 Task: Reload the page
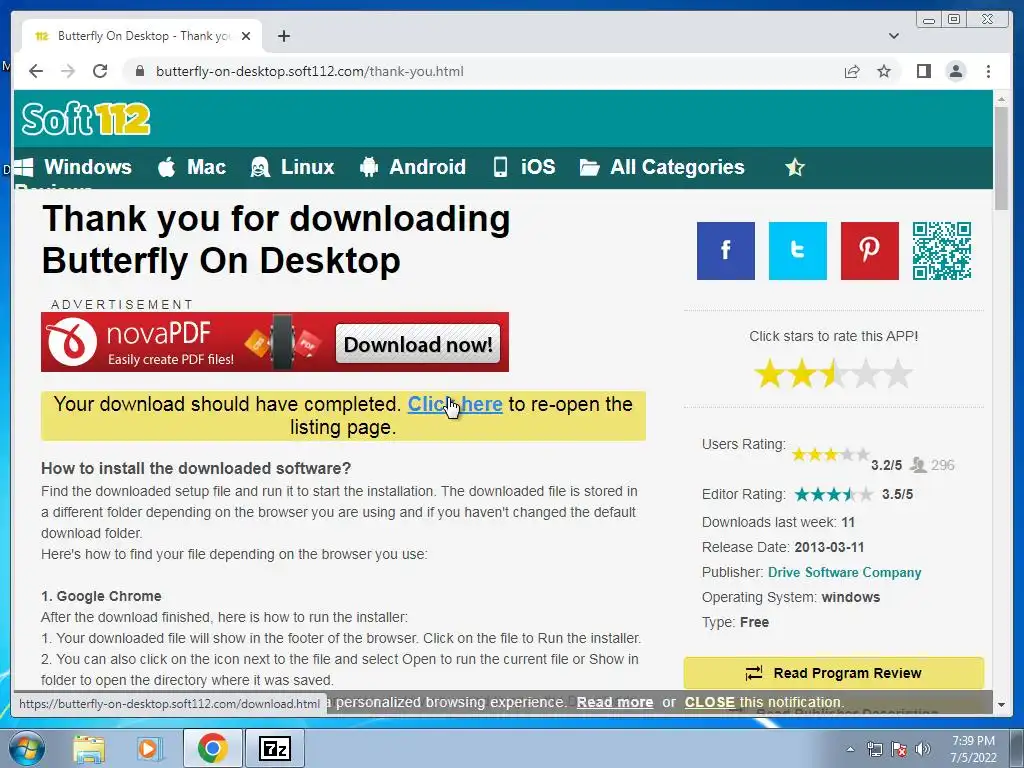pos(100,71)
